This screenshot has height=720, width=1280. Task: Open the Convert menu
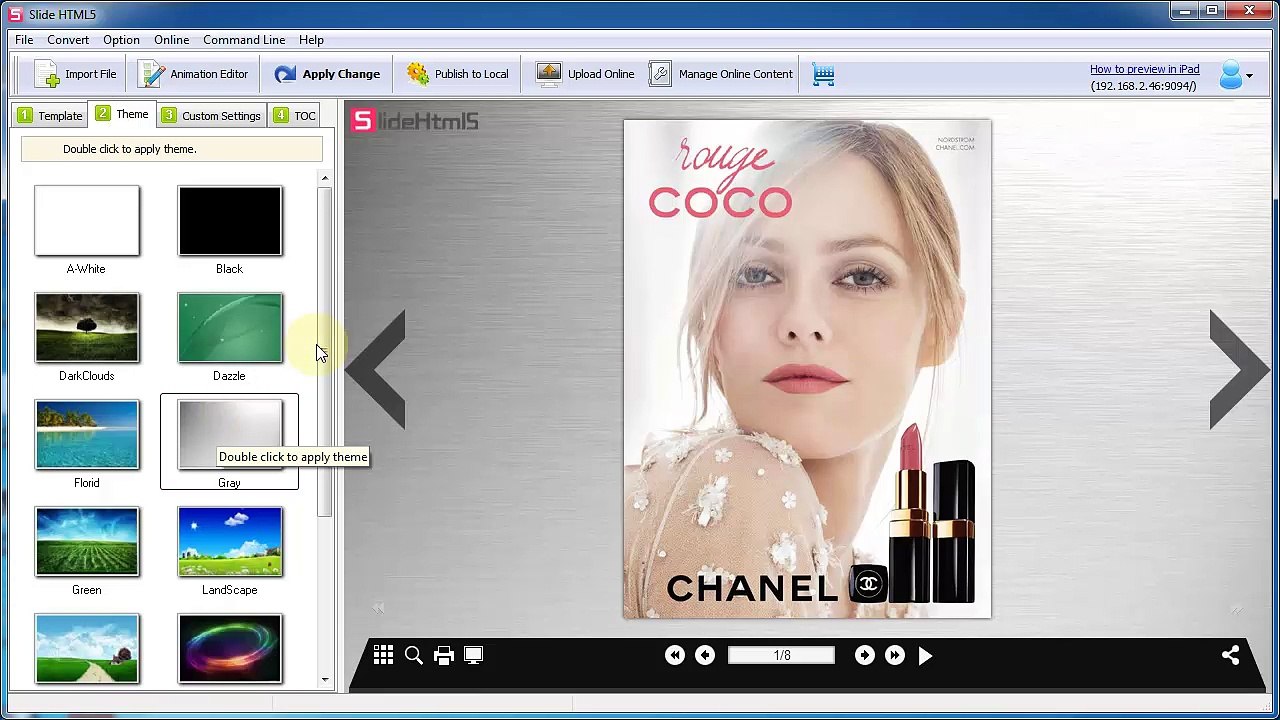click(x=68, y=40)
